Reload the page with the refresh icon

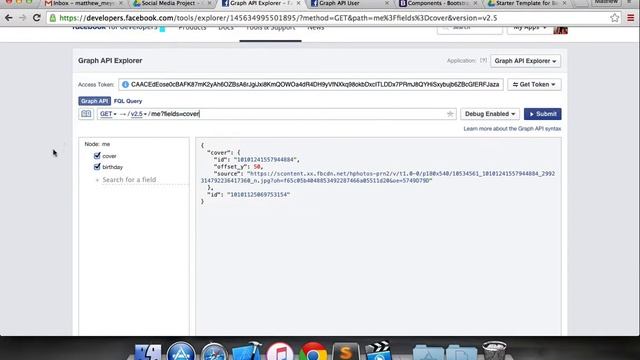(x=37, y=18)
